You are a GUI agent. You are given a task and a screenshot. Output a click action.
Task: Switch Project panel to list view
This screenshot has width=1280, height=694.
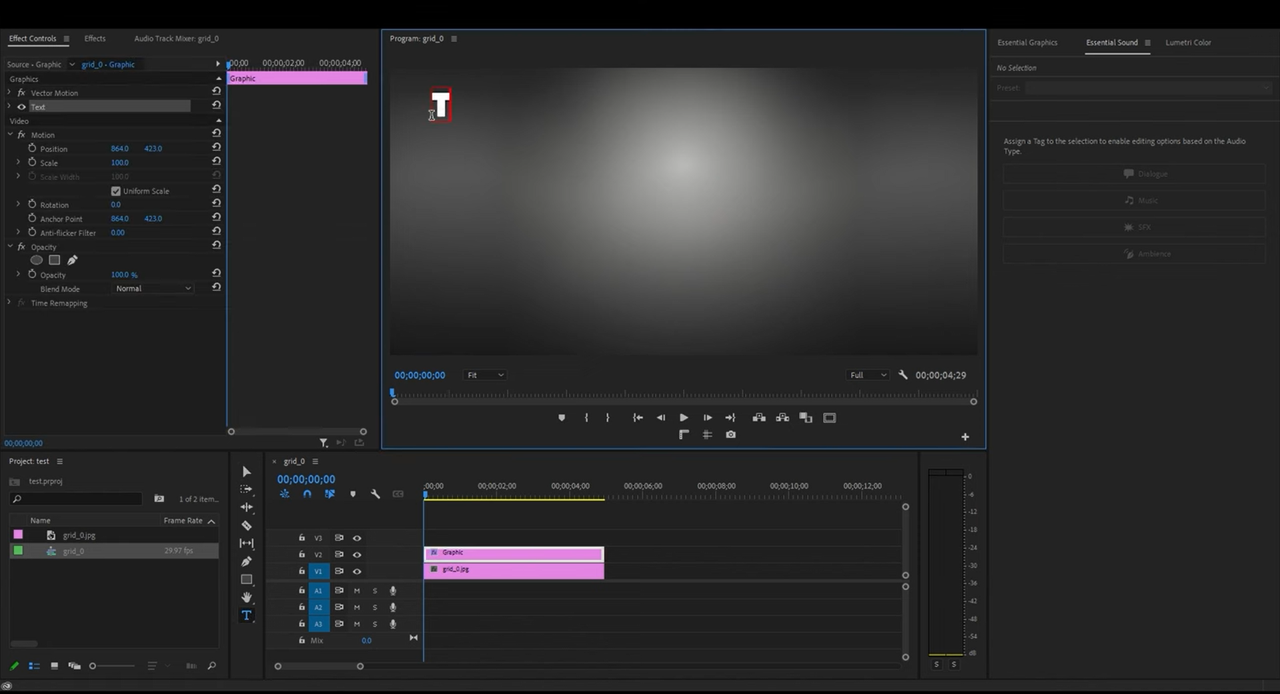pyautogui.click(x=34, y=666)
